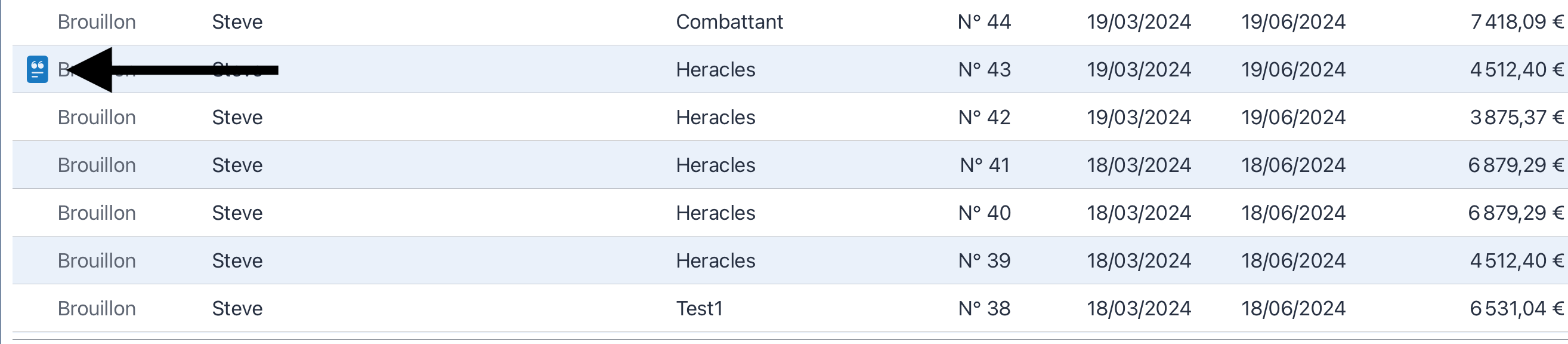Click Brouillon status for quote N° 41
This screenshot has width=1568, height=344.
pyautogui.click(x=97, y=165)
